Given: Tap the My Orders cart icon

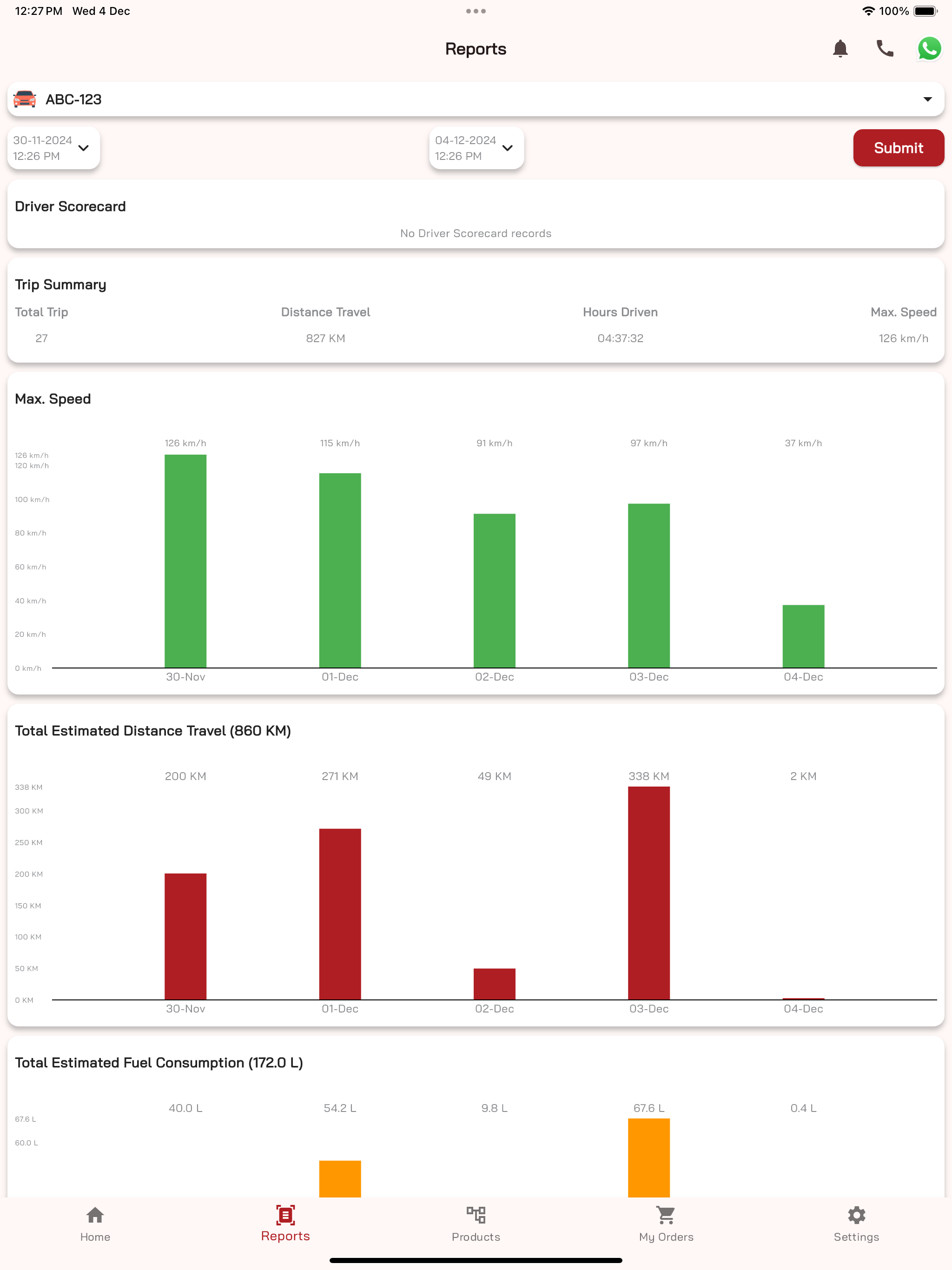Looking at the screenshot, I should click(x=666, y=1215).
